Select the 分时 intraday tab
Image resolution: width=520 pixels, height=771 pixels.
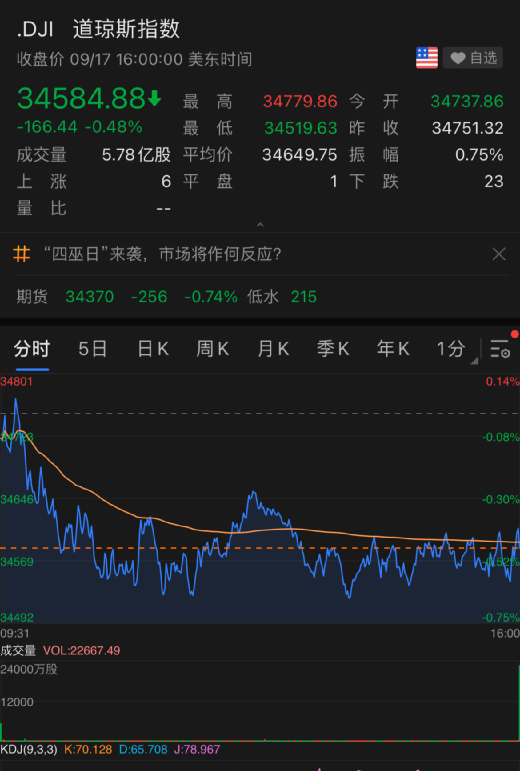pos(32,349)
